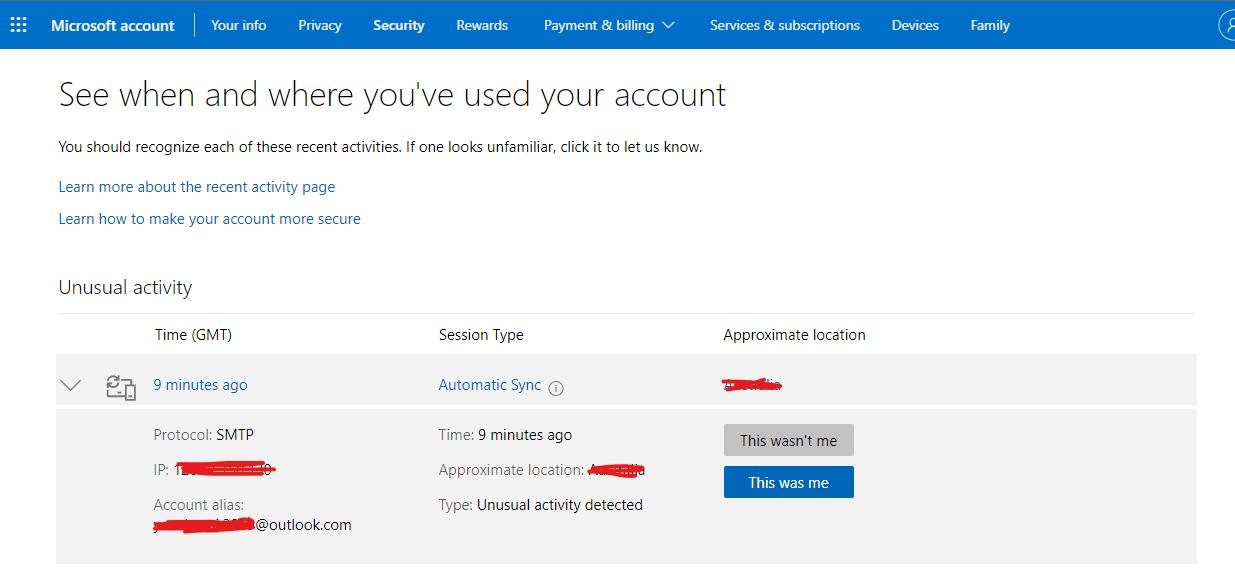Click the Session Type column header
This screenshot has height=570, width=1235.
(481, 335)
